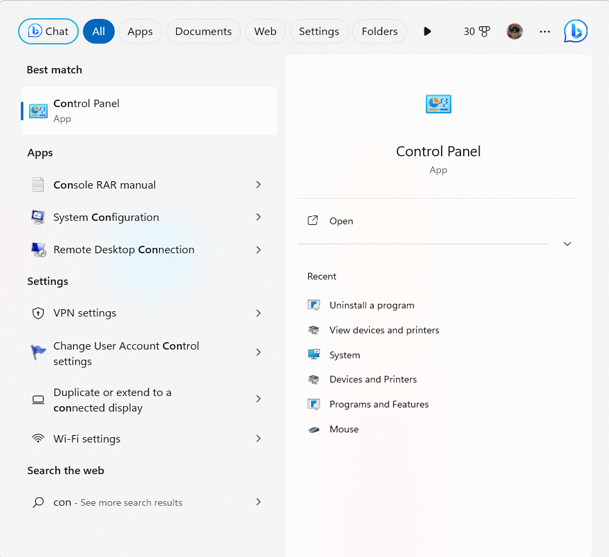Click the Remote Desktop Connection icon
The image size is (609, 557).
click(38, 250)
